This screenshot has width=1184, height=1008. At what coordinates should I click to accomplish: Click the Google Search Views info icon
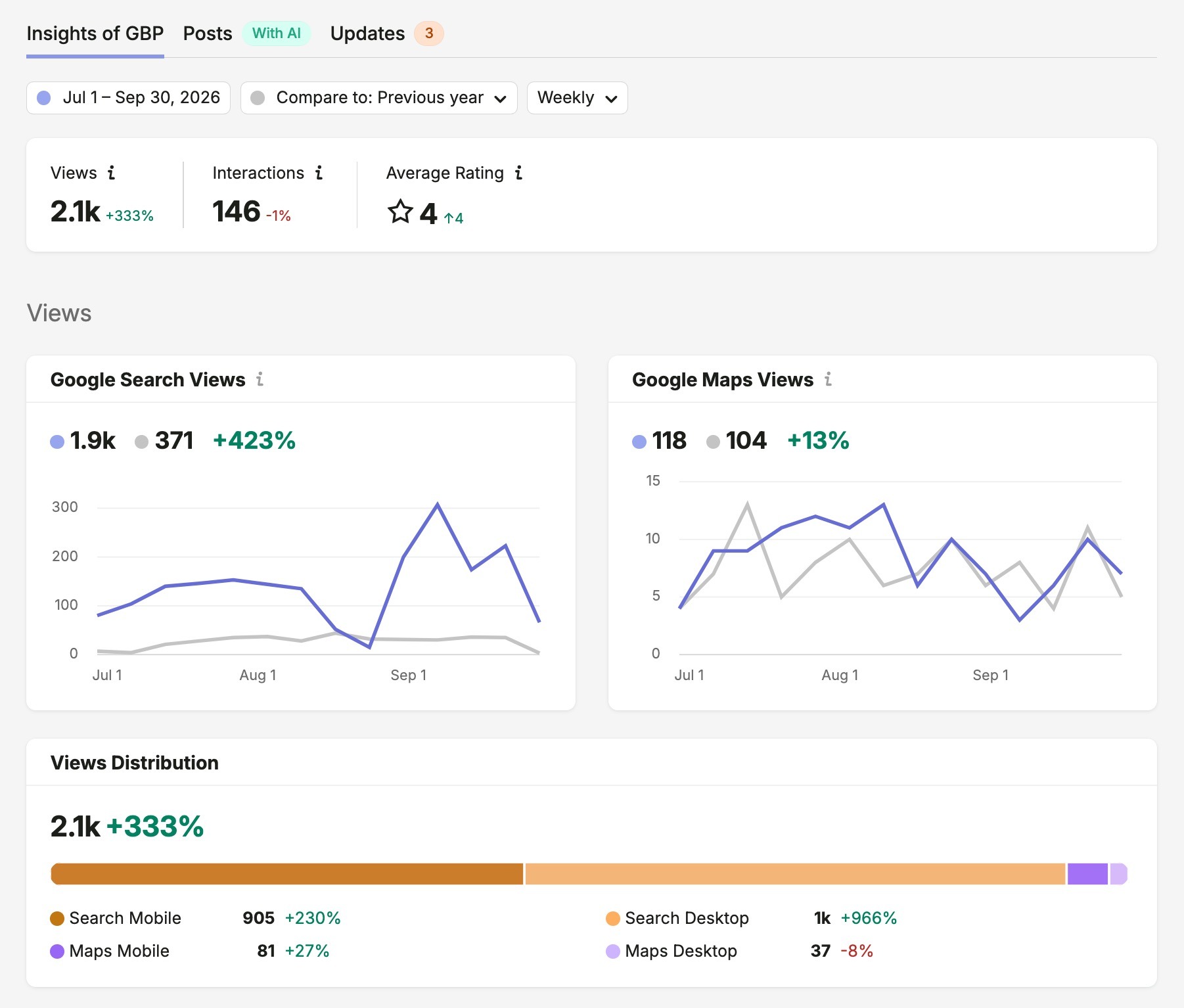tap(260, 379)
